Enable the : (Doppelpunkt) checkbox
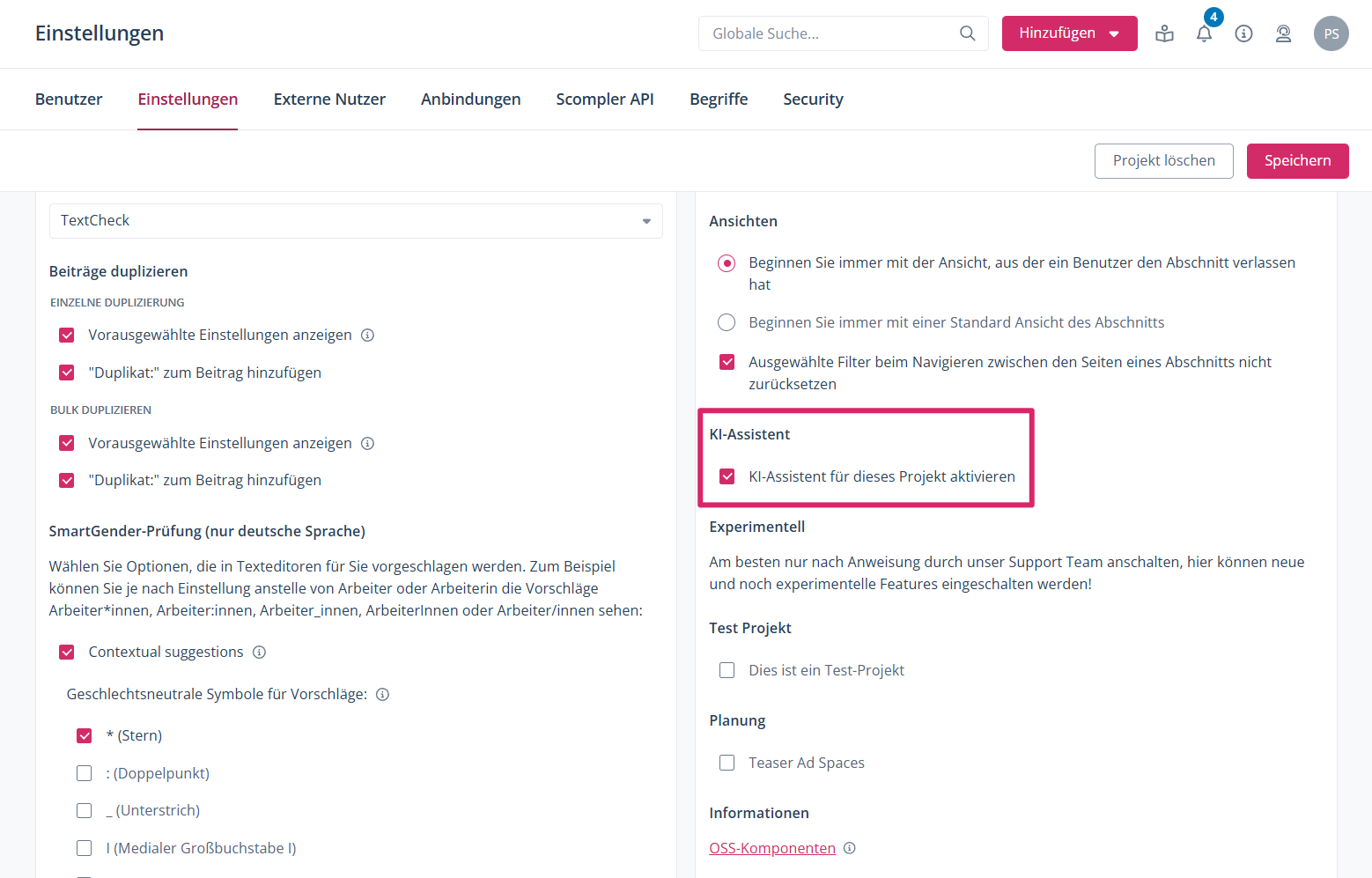1372x878 pixels. pyautogui.click(x=85, y=773)
